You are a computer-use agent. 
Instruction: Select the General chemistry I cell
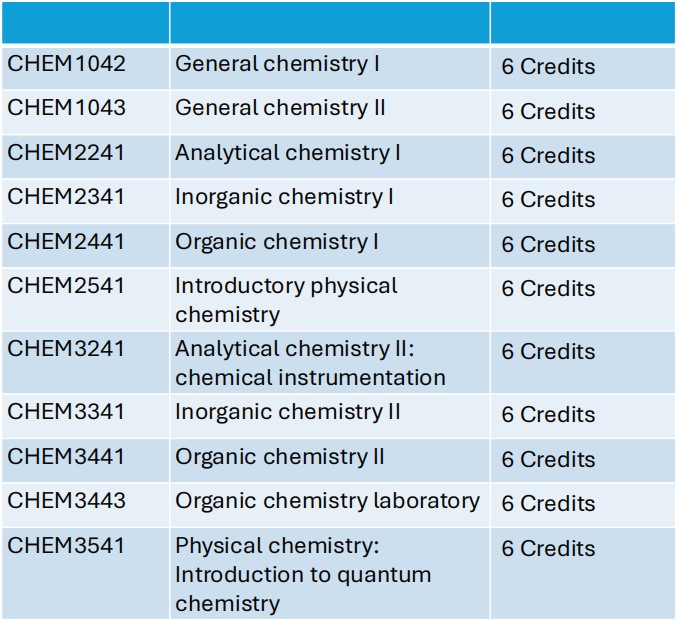click(x=278, y=64)
